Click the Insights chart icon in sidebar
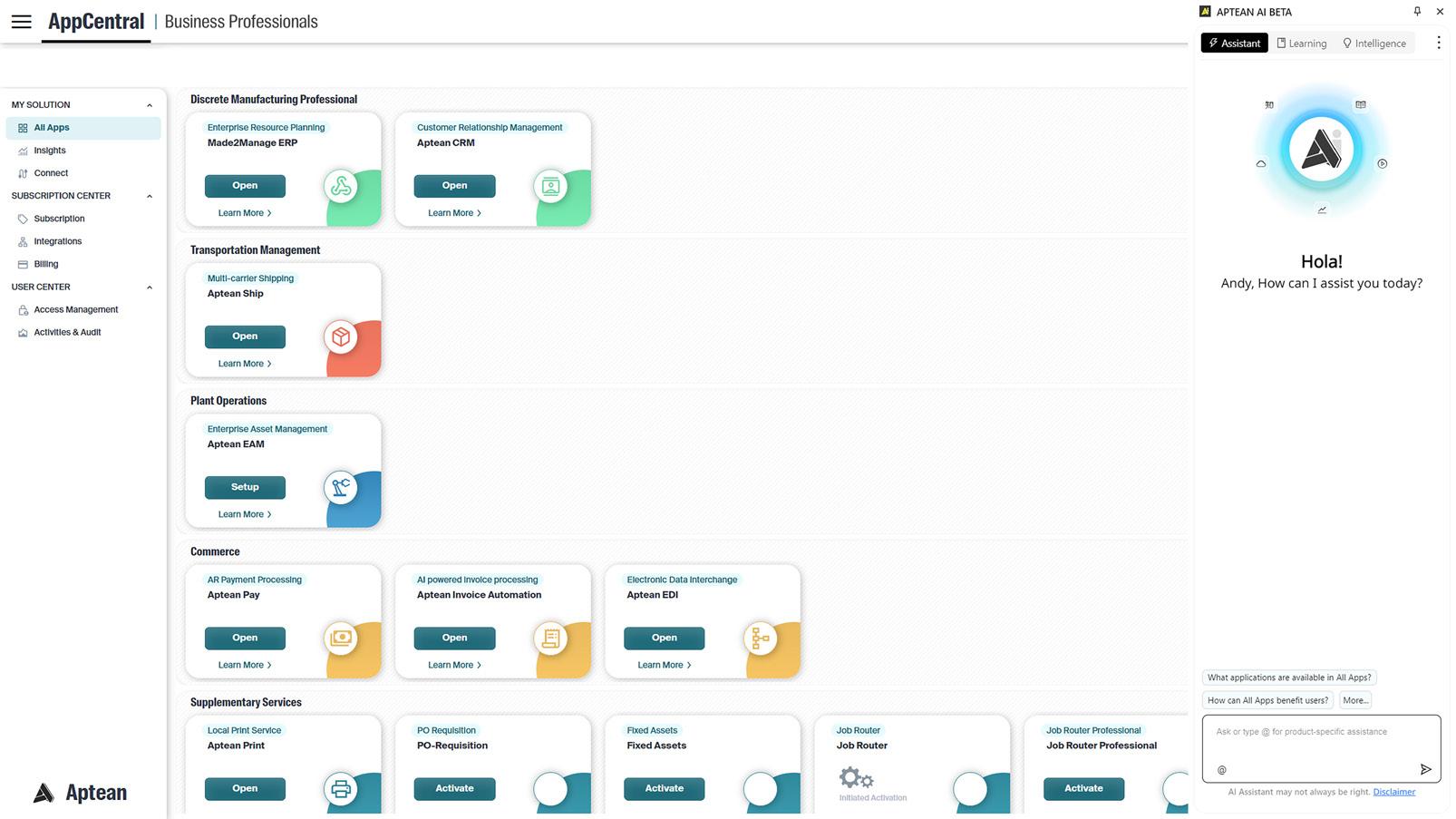Screen dimensions: 1456x819 pyautogui.click(x=23, y=151)
